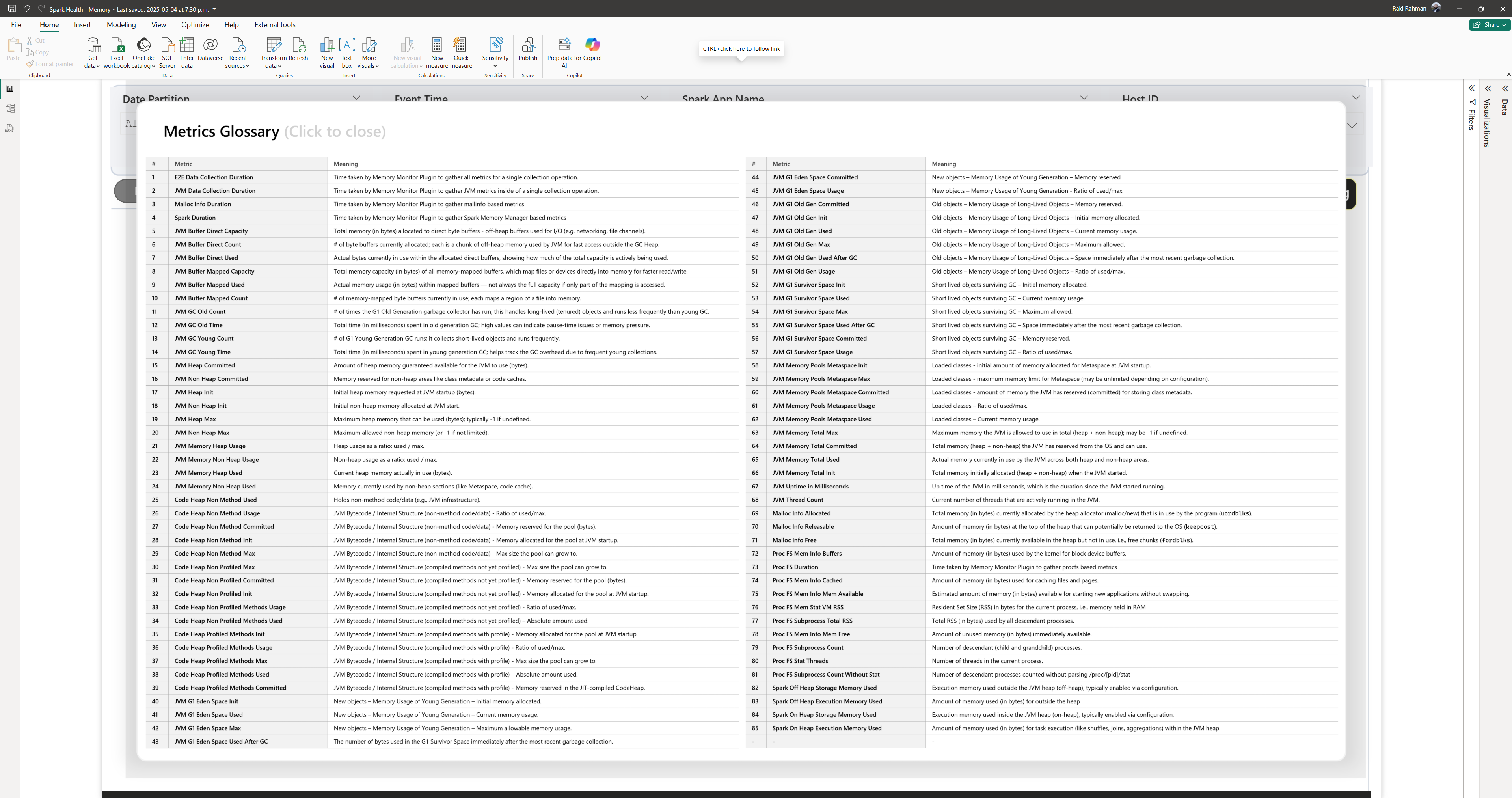Screen dimensions: 1512x798
Task: Click the Format painter tool
Action: pyautogui.click(x=50, y=64)
